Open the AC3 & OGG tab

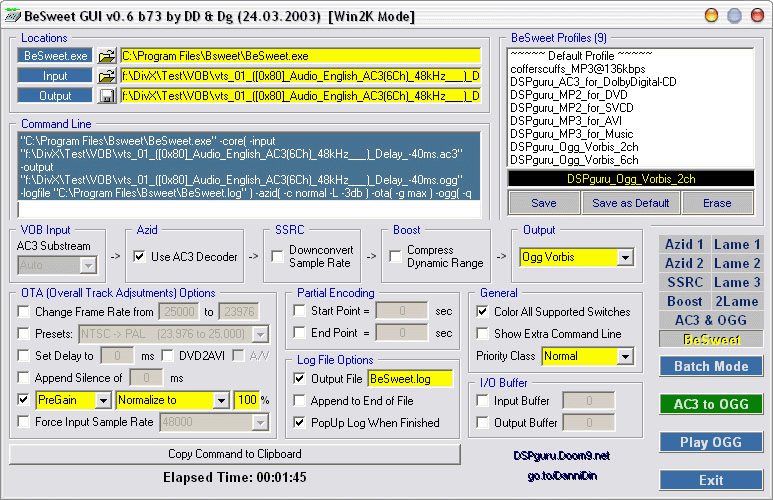click(711, 320)
